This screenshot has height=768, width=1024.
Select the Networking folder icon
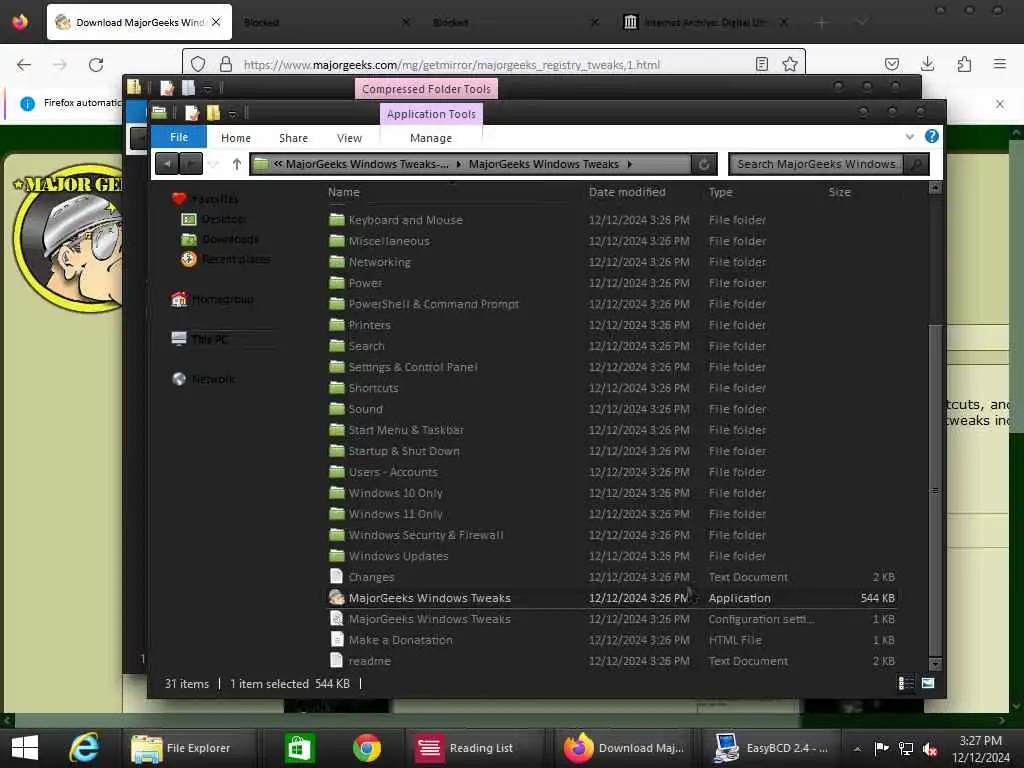[x=336, y=262]
